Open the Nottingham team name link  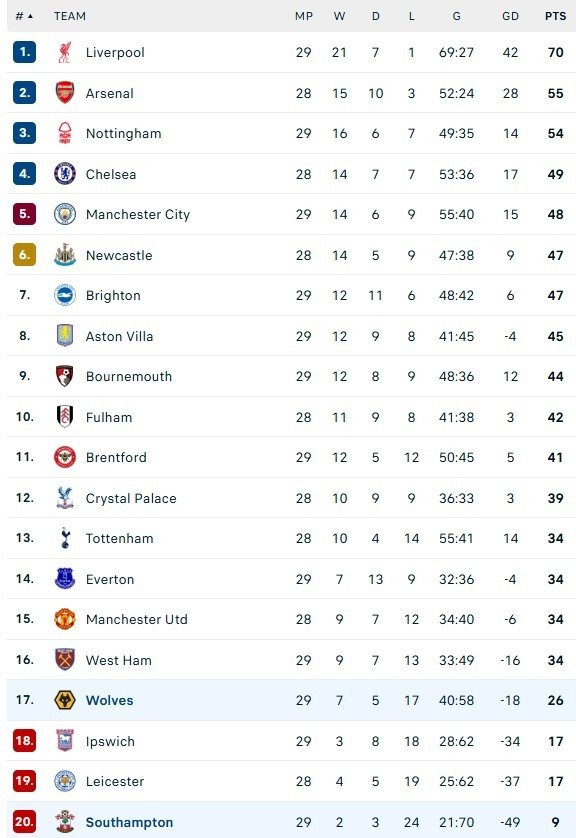pos(123,134)
